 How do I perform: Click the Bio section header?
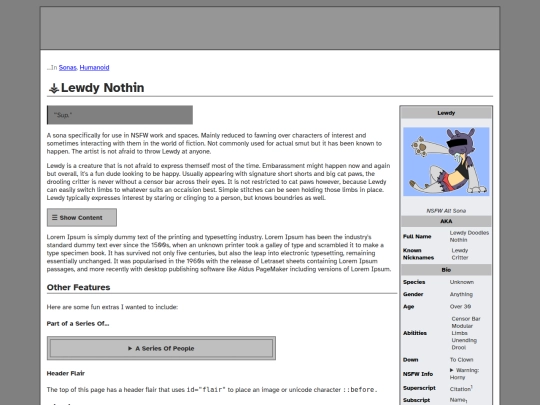[446, 270]
